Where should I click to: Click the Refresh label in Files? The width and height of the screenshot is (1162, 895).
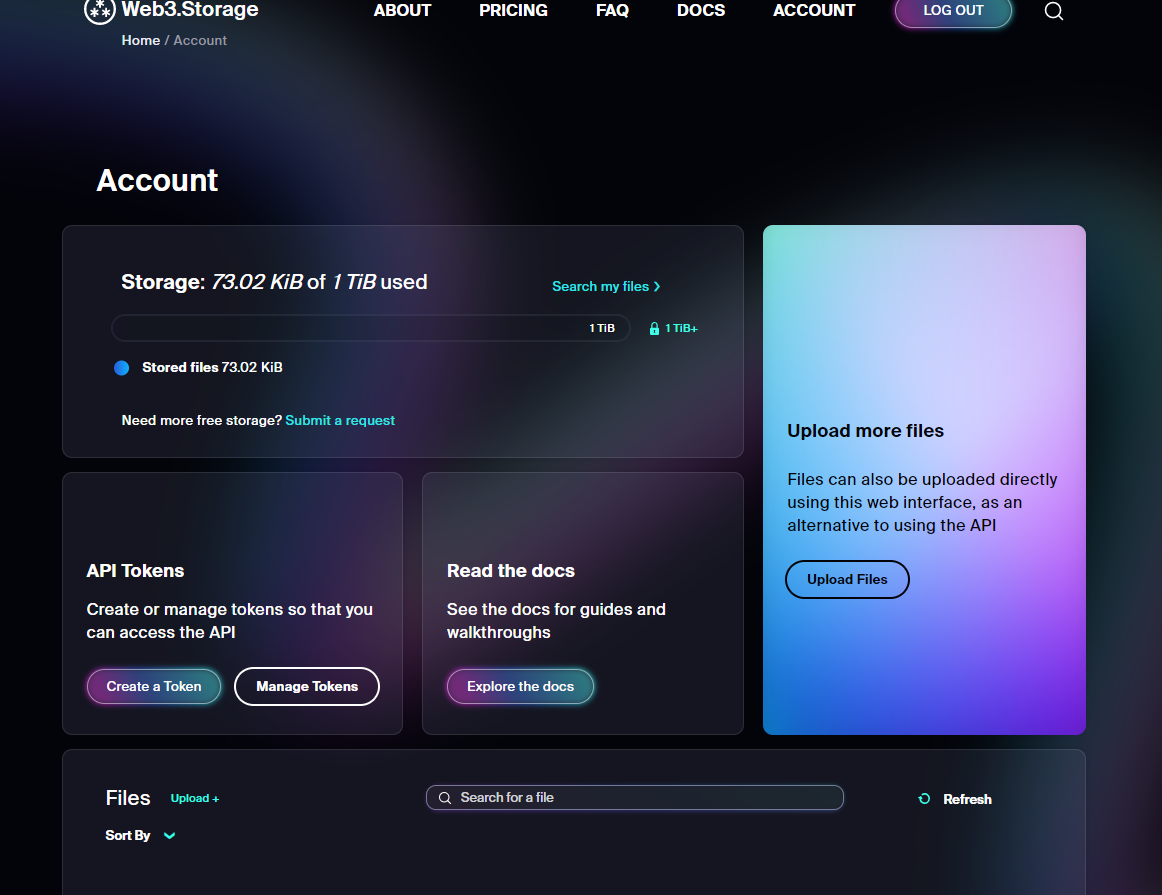tap(967, 799)
